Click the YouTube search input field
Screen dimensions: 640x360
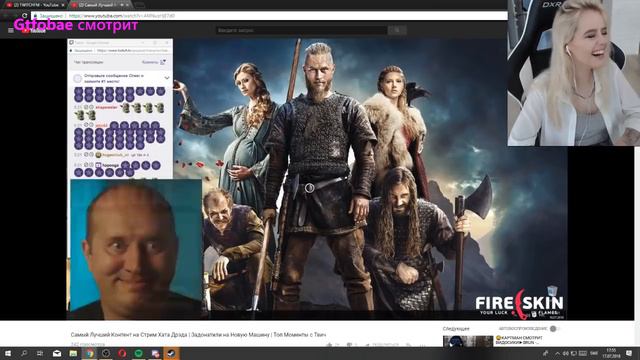tap(302, 30)
